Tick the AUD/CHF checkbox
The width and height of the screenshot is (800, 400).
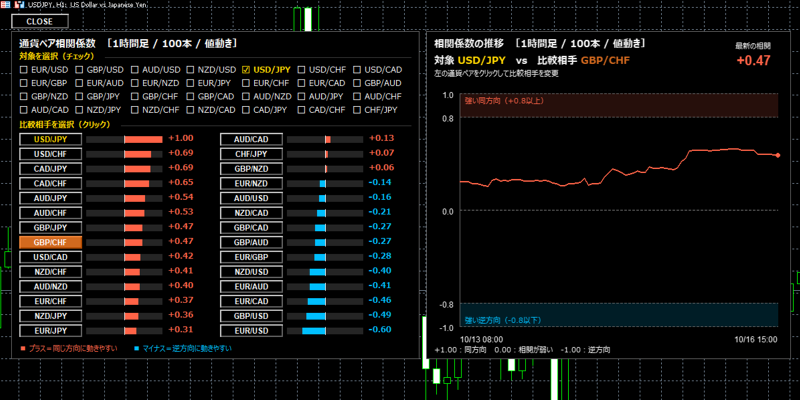357,96
